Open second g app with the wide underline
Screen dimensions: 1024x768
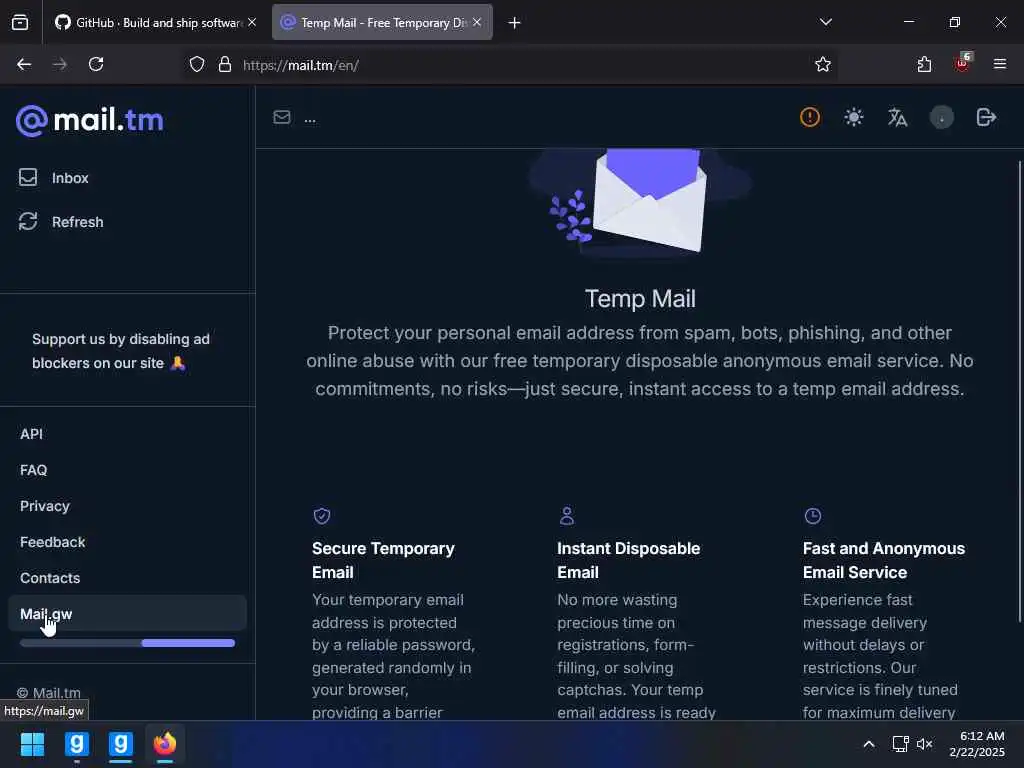(x=121, y=744)
